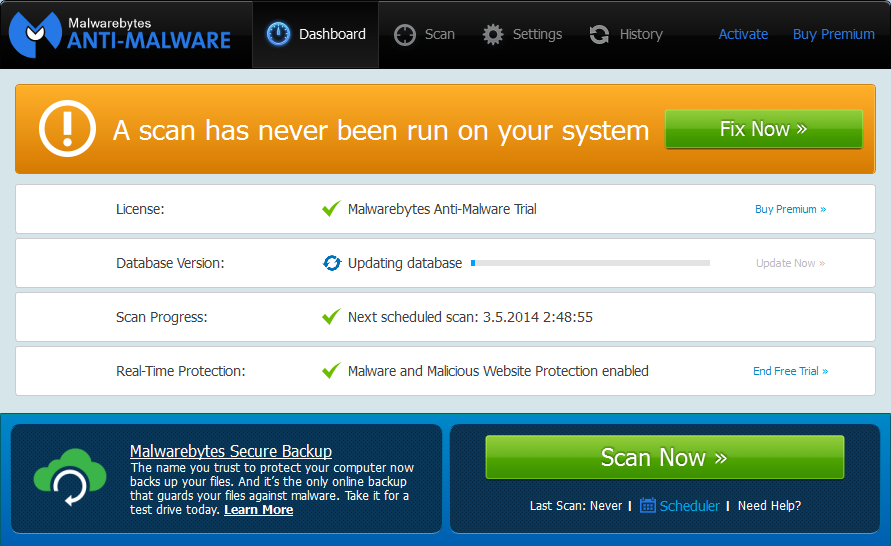Viewport: 891px width, 546px height.
Task: Click the History circular arrow icon
Action: tap(599, 35)
